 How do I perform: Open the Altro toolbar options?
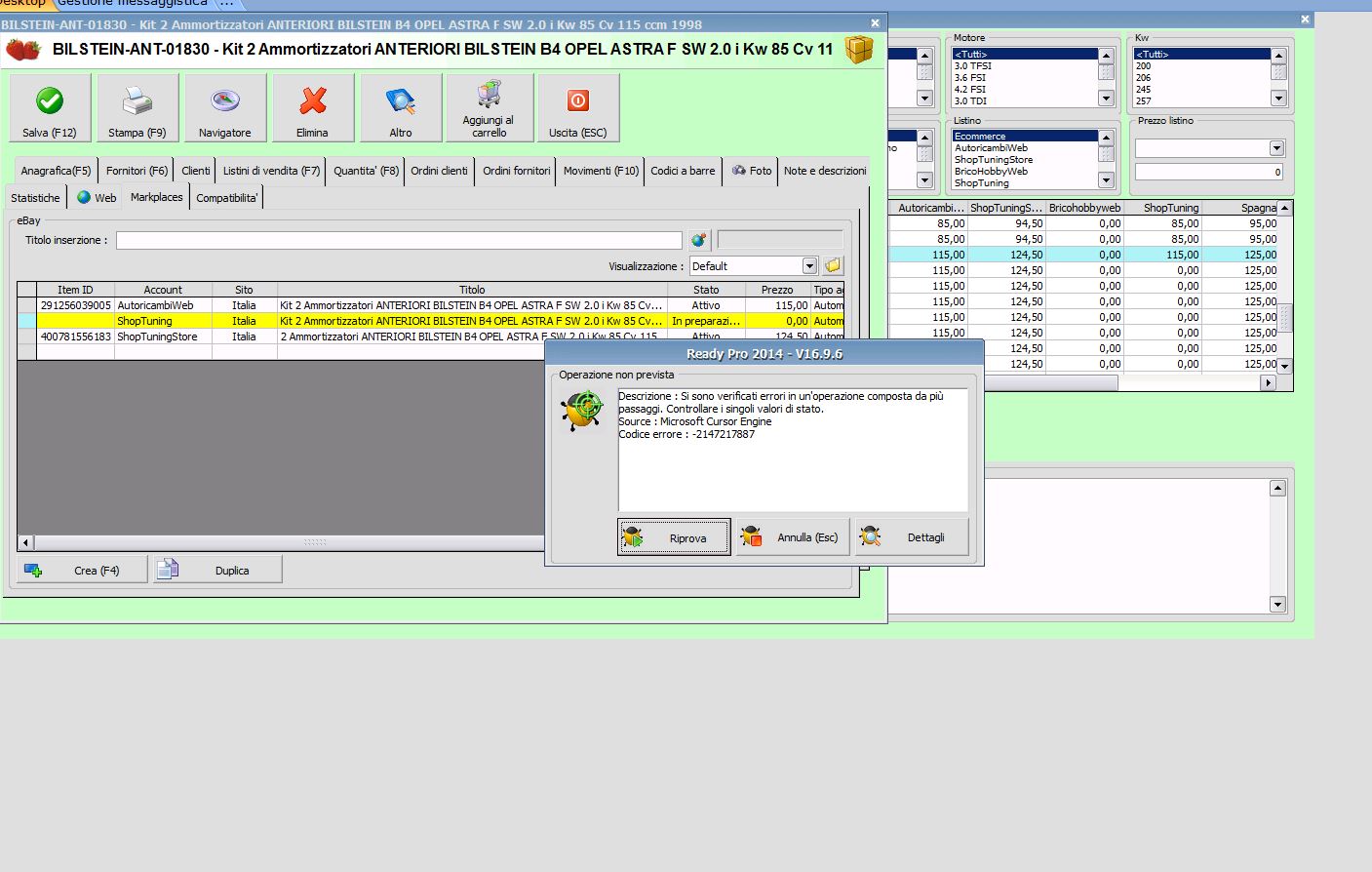coord(401,108)
